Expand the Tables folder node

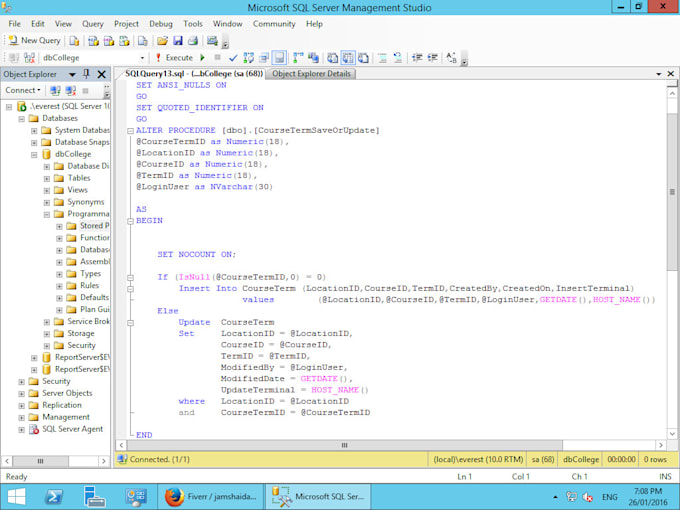pyautogui.click(x=46, y=178)
